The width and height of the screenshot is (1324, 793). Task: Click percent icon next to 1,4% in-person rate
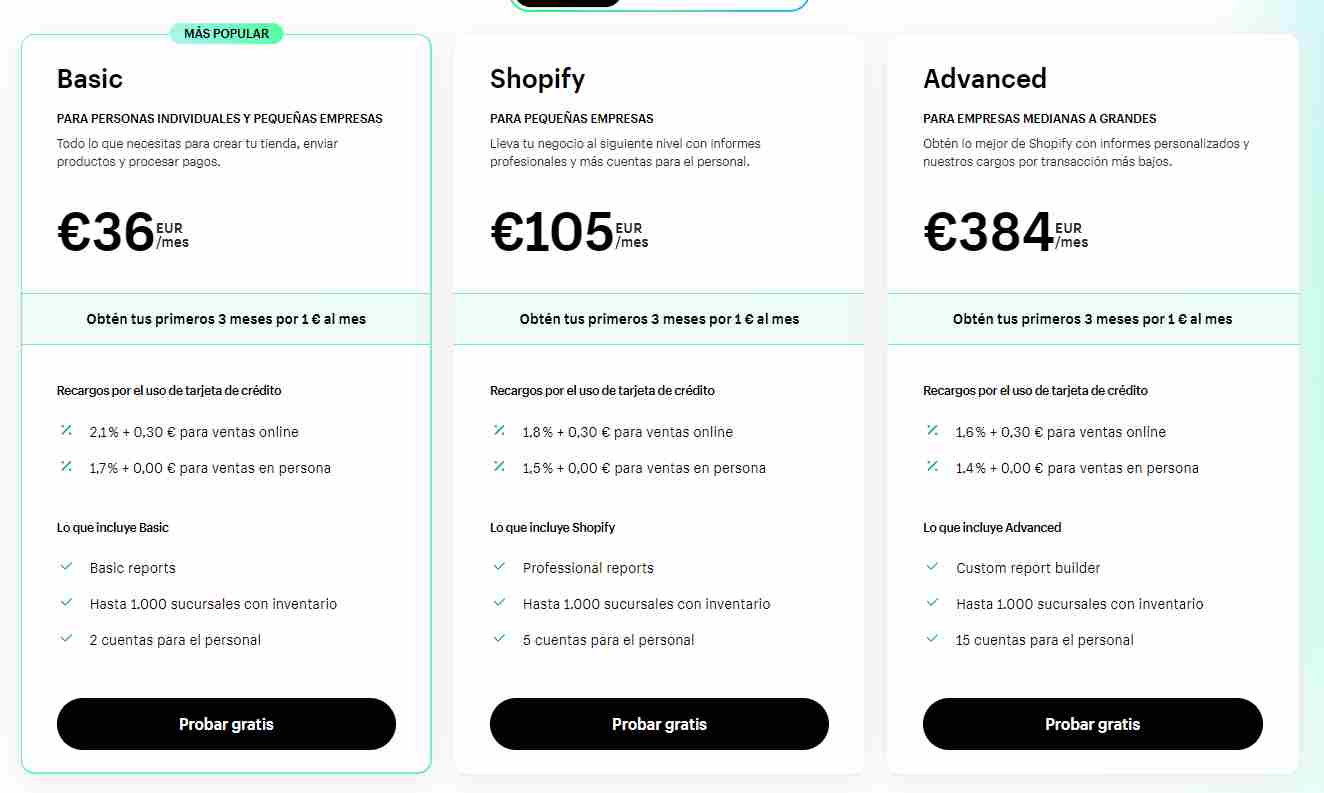click(932, 466)
